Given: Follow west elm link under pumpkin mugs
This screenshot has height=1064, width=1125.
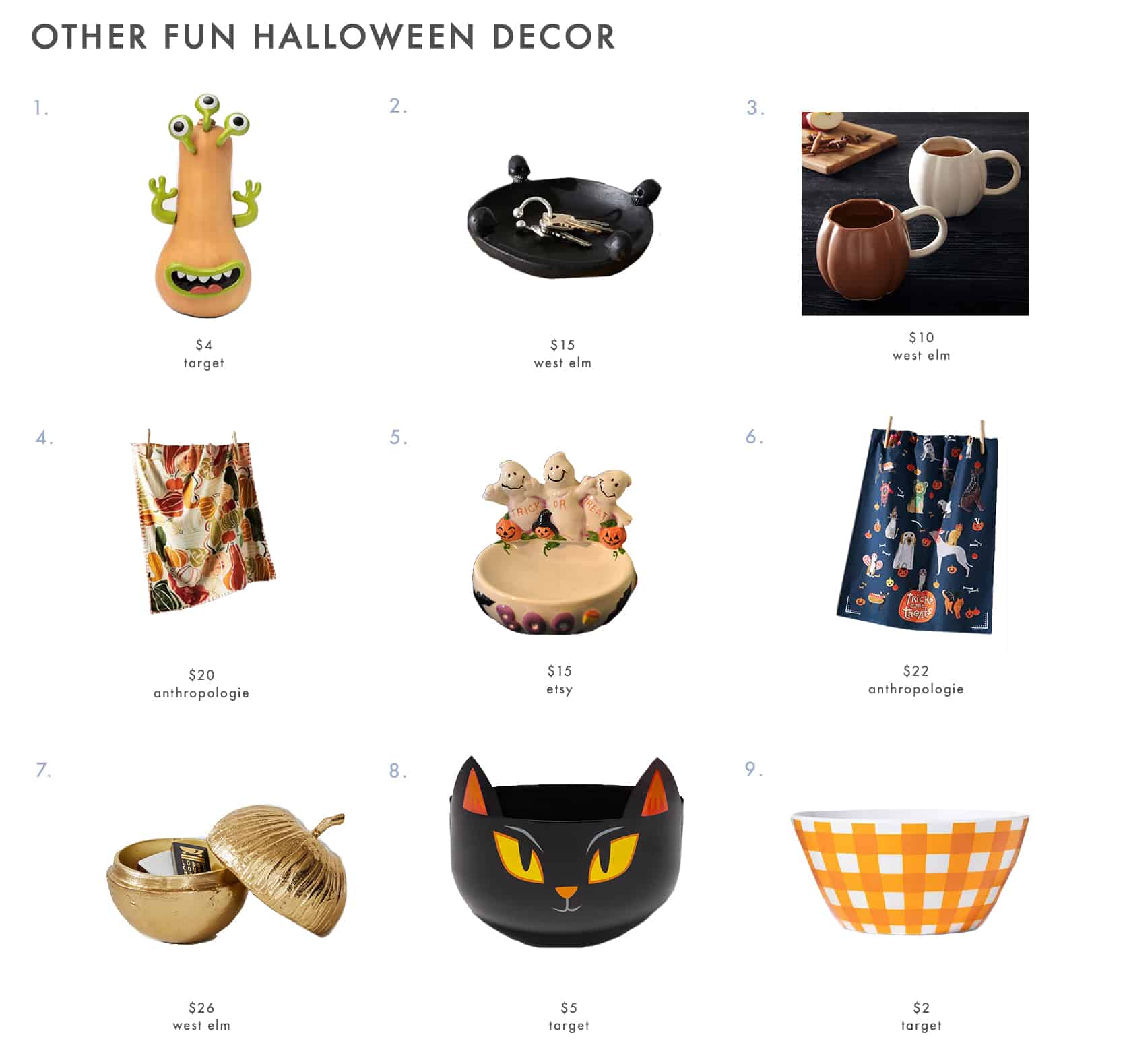Looking at the screenshot, I should pos(921,356).
